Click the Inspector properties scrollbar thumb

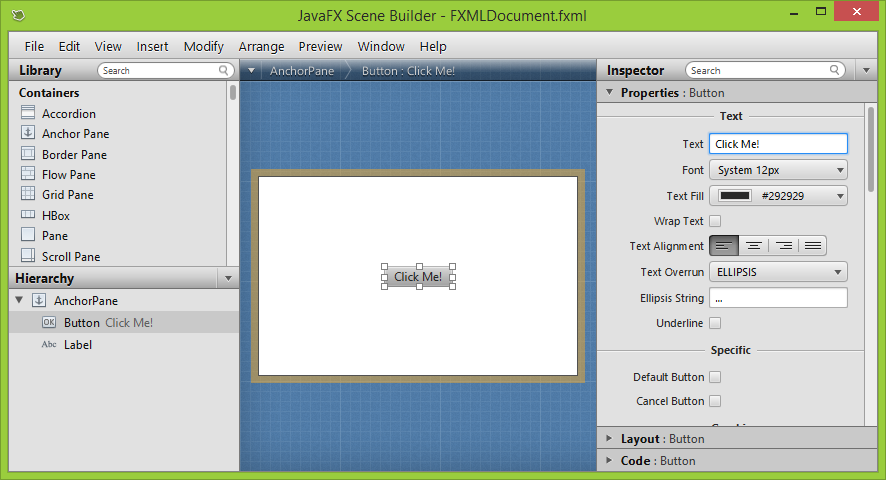[871, 149]
